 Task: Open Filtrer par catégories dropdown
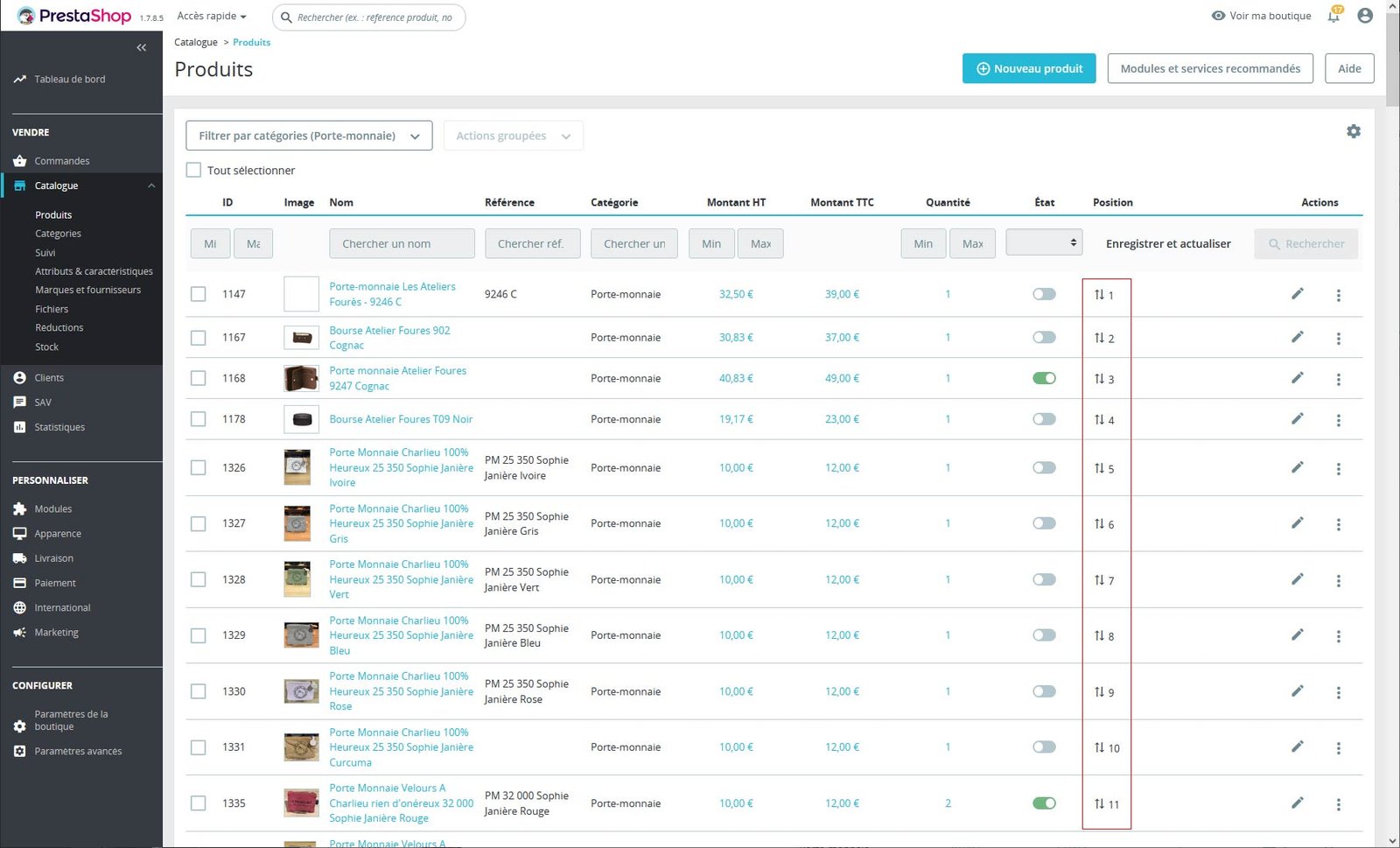pyautogui.click(x=309, y=136)
